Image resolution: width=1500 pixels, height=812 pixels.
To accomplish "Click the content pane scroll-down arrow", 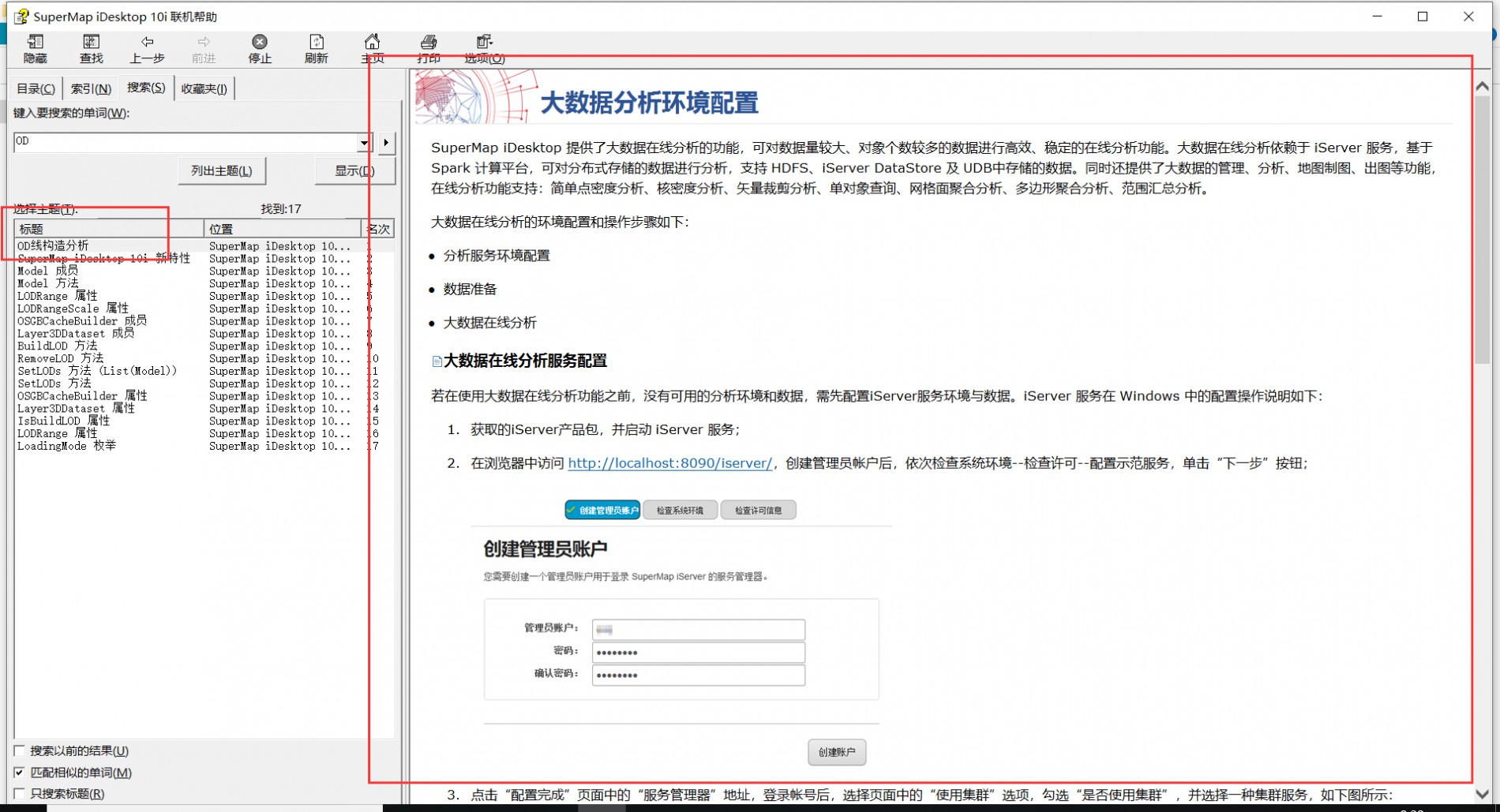I will 1483,794.
